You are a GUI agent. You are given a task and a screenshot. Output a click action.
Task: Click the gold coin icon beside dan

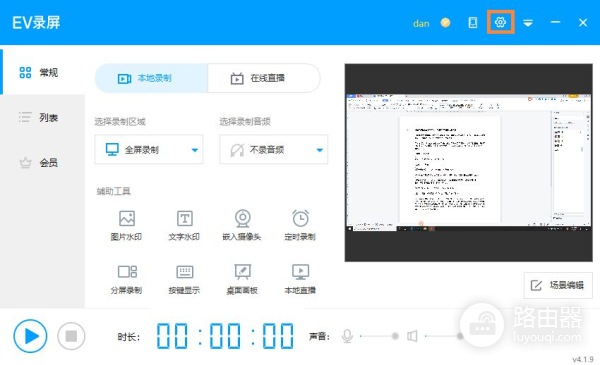pos(445,23)
